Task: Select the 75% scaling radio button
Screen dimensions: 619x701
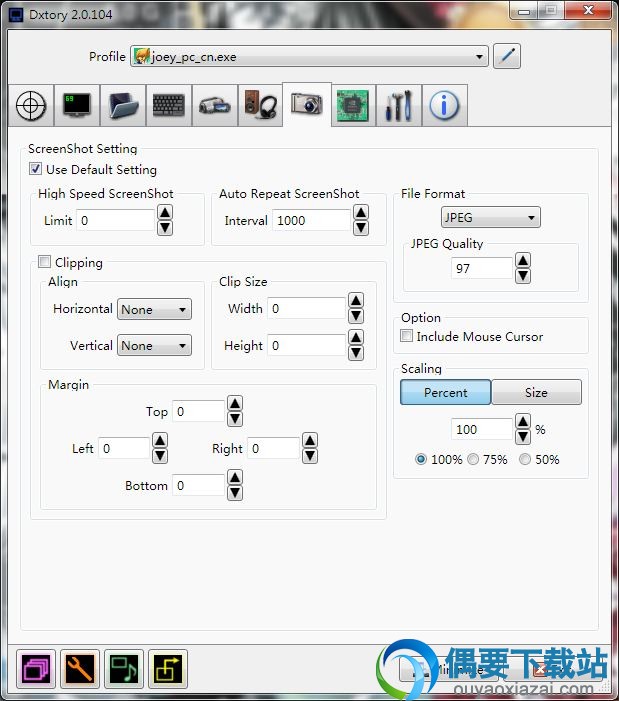Action: click(473, 459)
